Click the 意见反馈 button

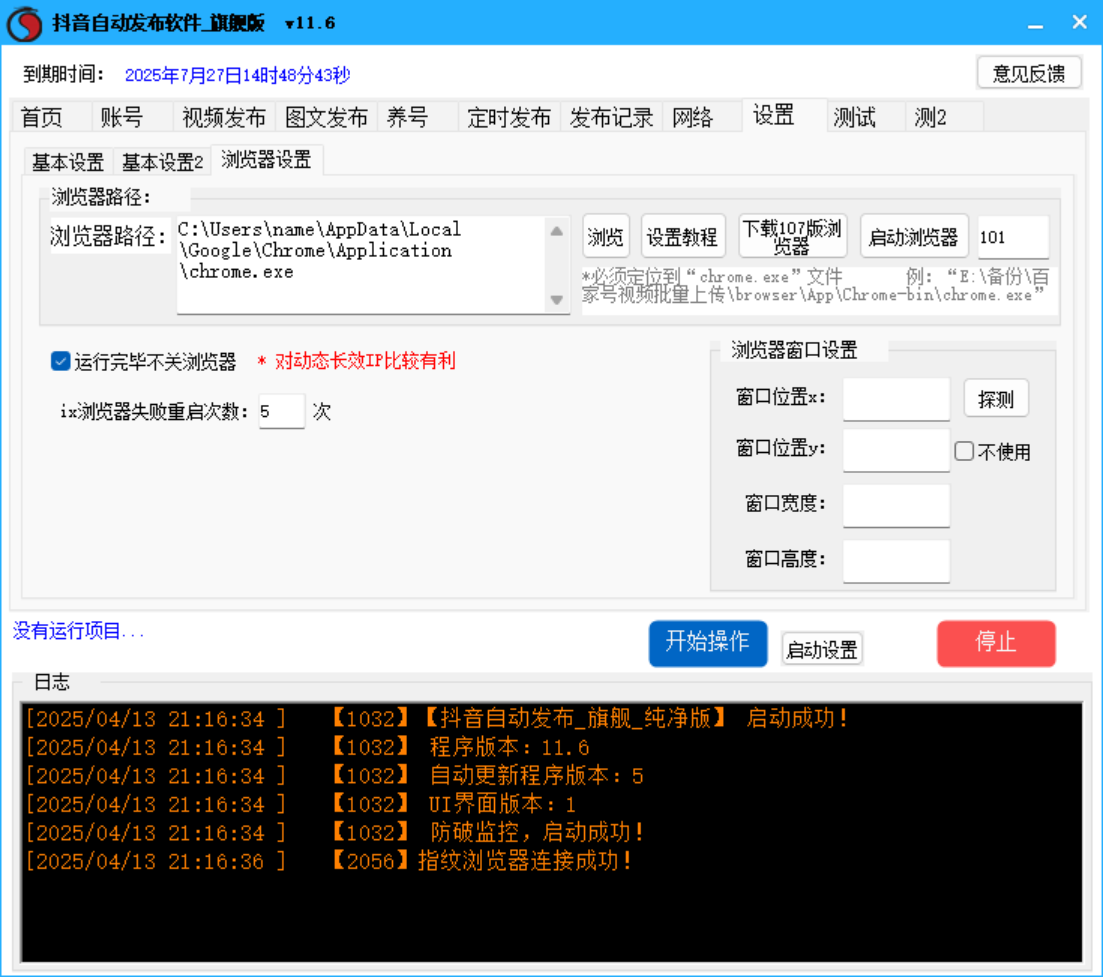[x=1029, y=73]
